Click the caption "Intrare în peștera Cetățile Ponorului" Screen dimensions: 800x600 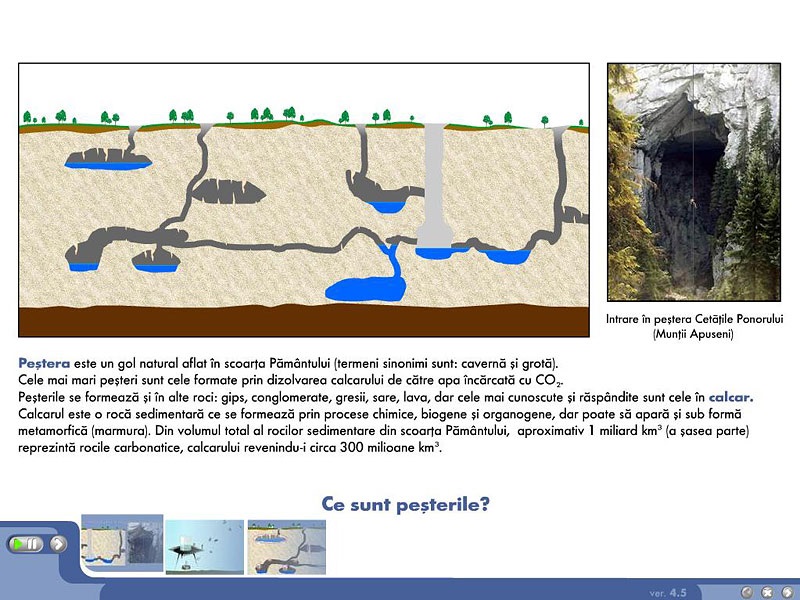point(693,319)
